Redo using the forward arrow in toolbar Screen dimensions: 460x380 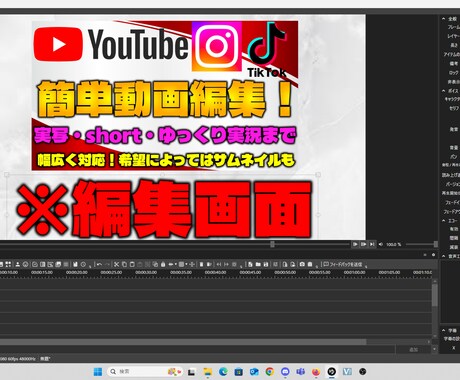pos(107,264)
